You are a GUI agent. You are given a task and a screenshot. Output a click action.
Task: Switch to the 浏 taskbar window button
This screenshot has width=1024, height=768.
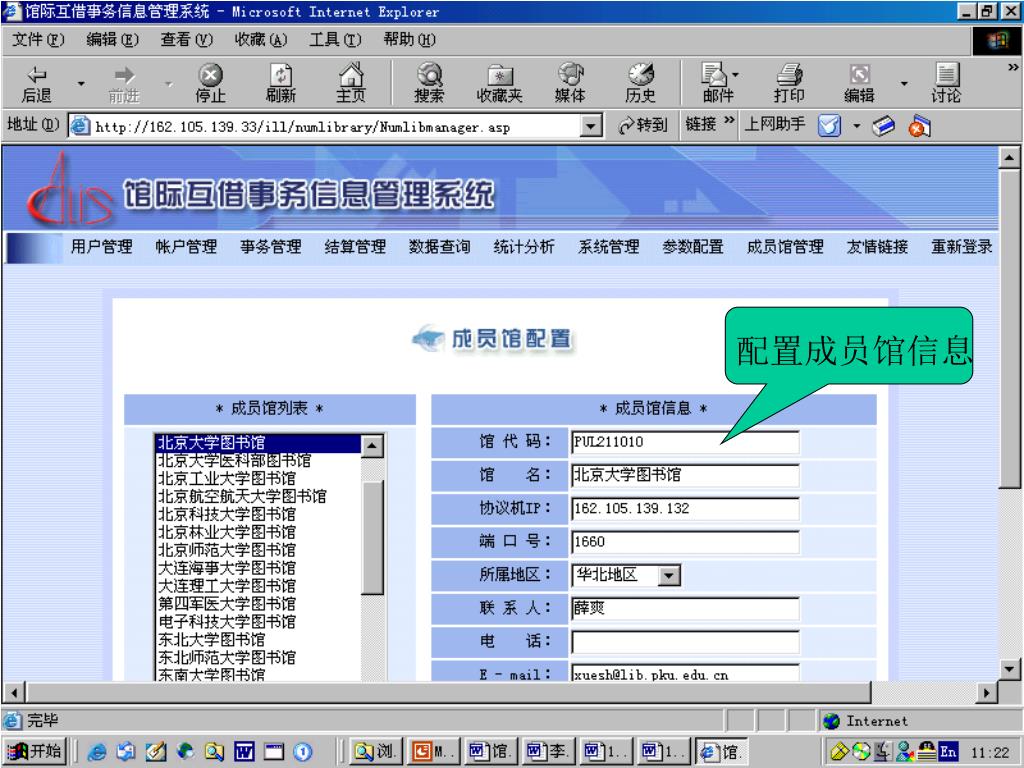[x=376, y=752]
